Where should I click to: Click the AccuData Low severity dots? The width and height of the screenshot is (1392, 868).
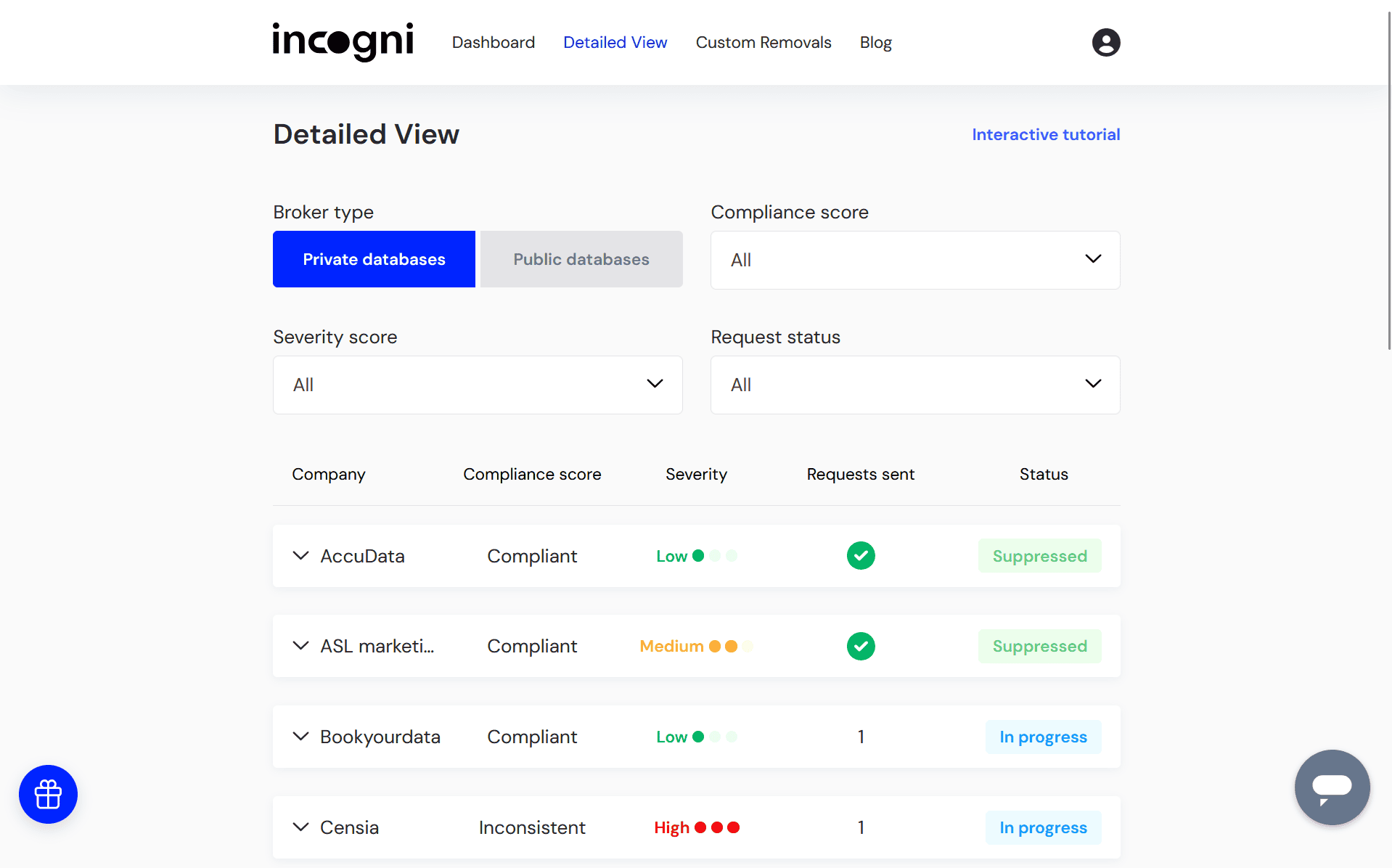pos(715,556)
